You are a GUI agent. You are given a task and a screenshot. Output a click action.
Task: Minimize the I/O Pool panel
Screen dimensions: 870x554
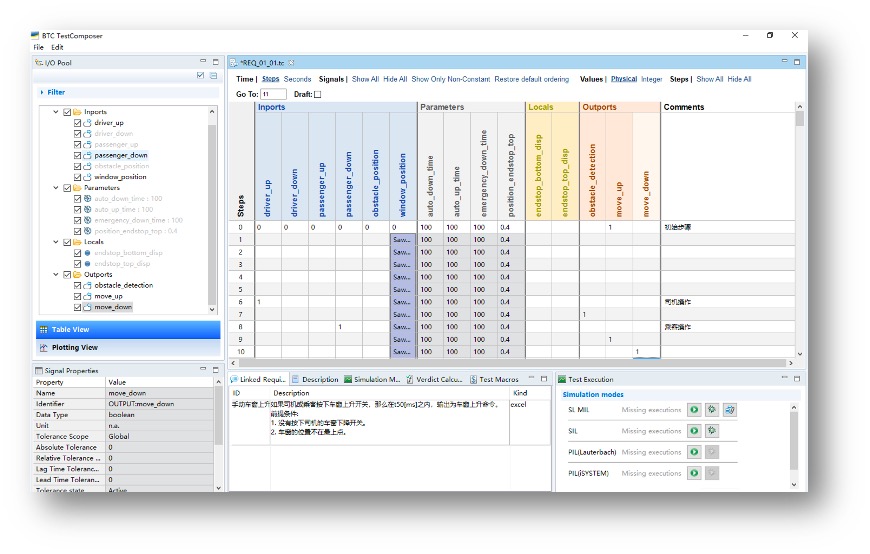coord(203,61)
